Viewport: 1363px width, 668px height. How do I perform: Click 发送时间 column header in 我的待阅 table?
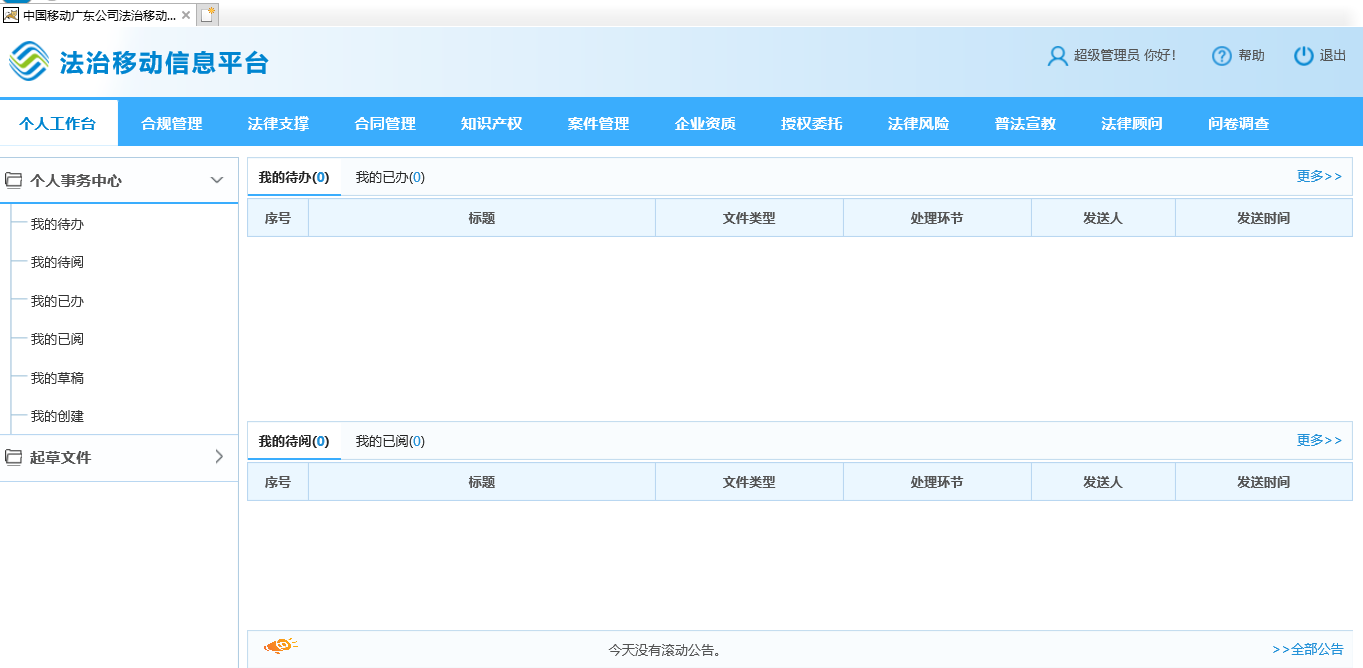(x=1263, y=482)
